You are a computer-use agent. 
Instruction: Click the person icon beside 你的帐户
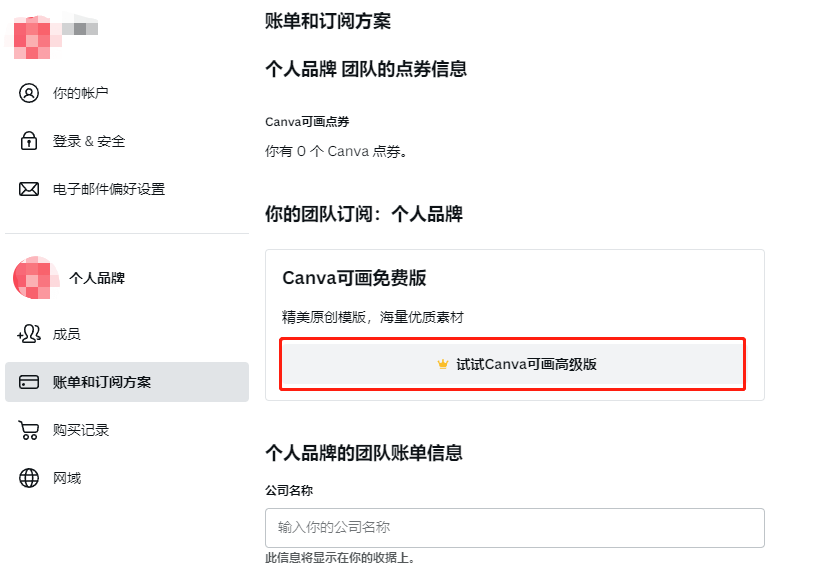pos(29,93)
